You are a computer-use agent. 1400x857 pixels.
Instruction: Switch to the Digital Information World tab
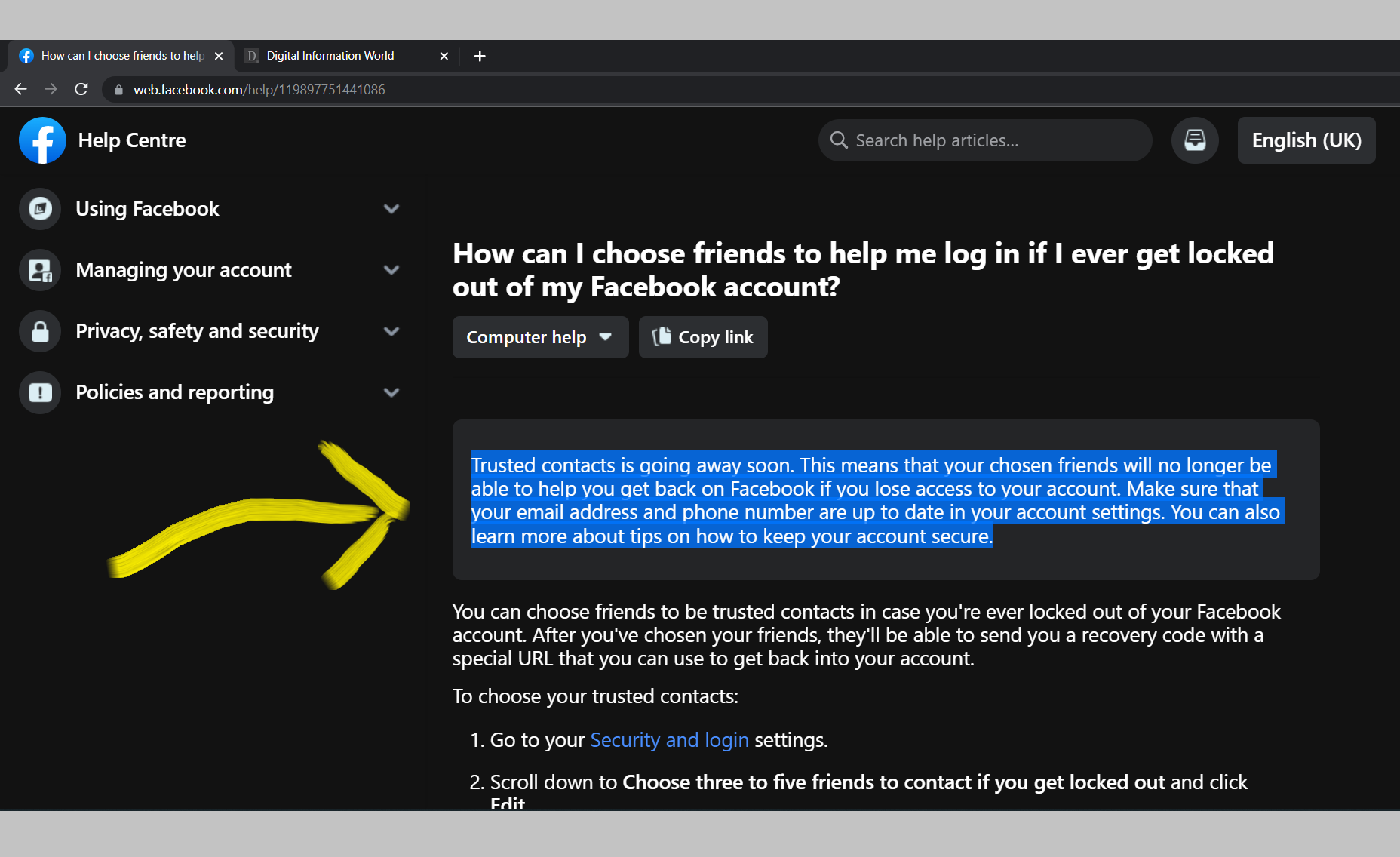(347, 56)
